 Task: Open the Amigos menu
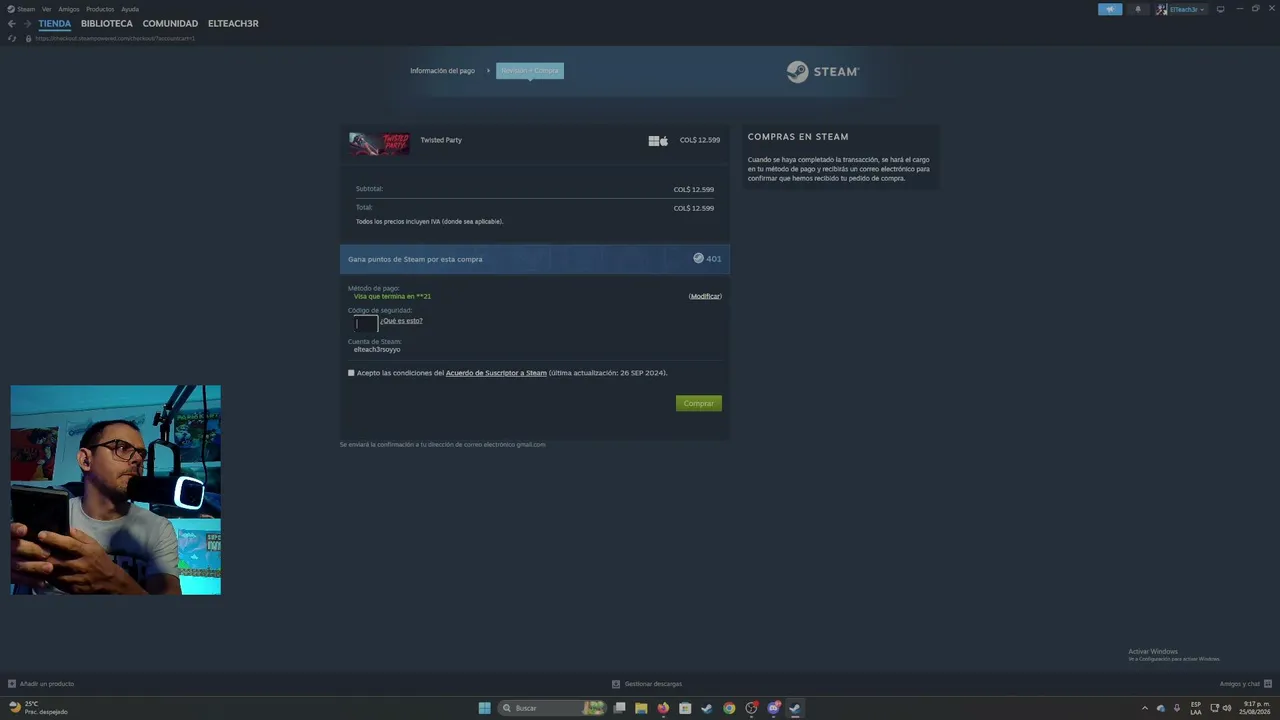[69, 9]
